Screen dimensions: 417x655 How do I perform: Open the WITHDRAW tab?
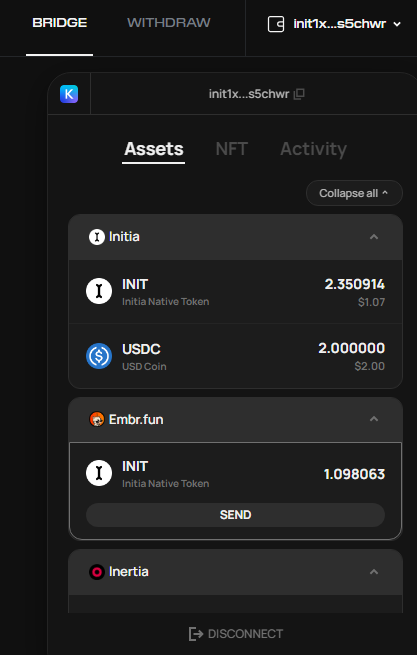click(169, 23)
